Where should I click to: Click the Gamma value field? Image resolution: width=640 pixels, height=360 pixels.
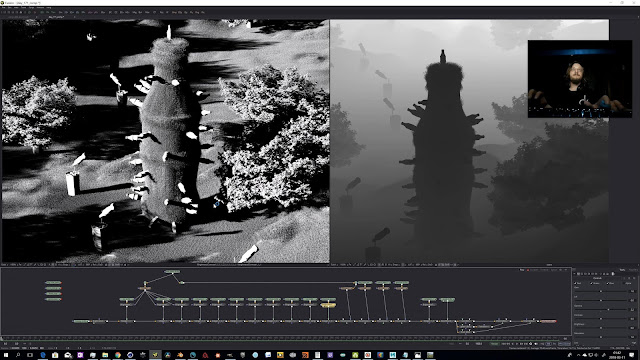coord(632,309)
